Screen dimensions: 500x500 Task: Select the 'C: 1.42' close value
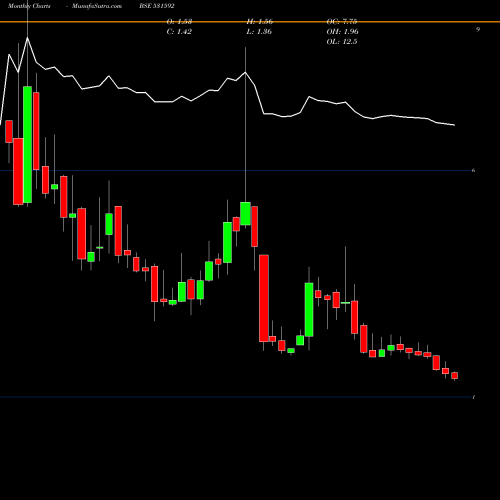(x=179, y=32)
